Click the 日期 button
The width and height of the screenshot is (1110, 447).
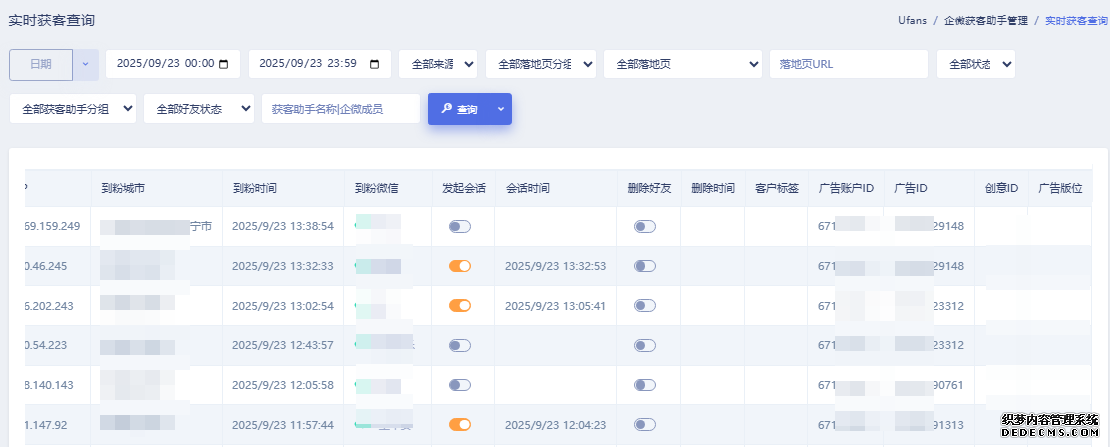tap(41, 64)
